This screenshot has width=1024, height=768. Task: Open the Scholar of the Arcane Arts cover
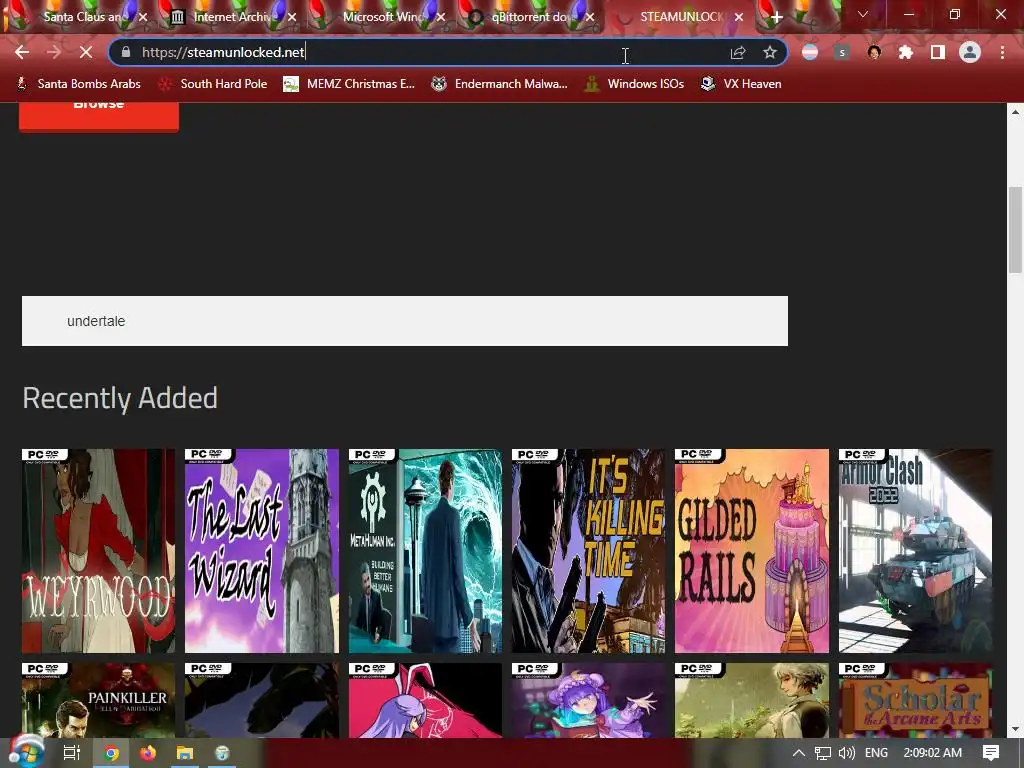point(915,700)
